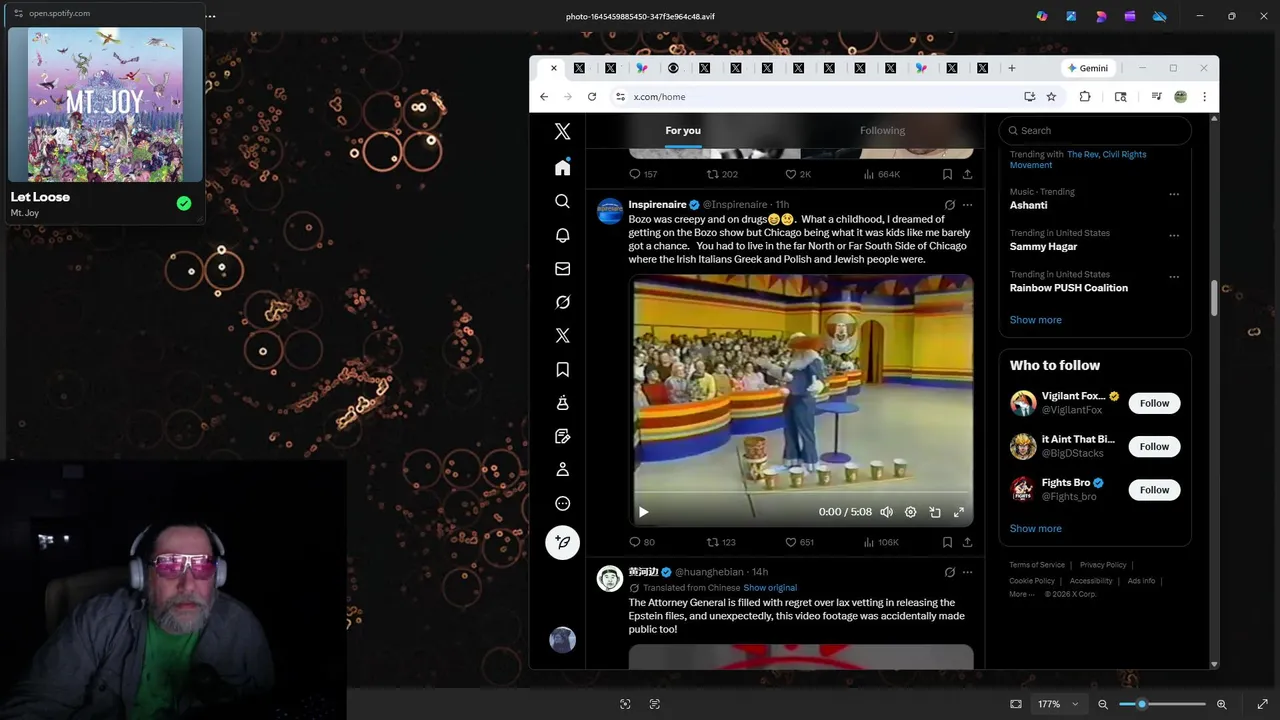The width and height of the screenshot is (1280, 720).
Task: Open Articles compose icon in sidebar
Action: pyautogui.click(x=562, y=436)
